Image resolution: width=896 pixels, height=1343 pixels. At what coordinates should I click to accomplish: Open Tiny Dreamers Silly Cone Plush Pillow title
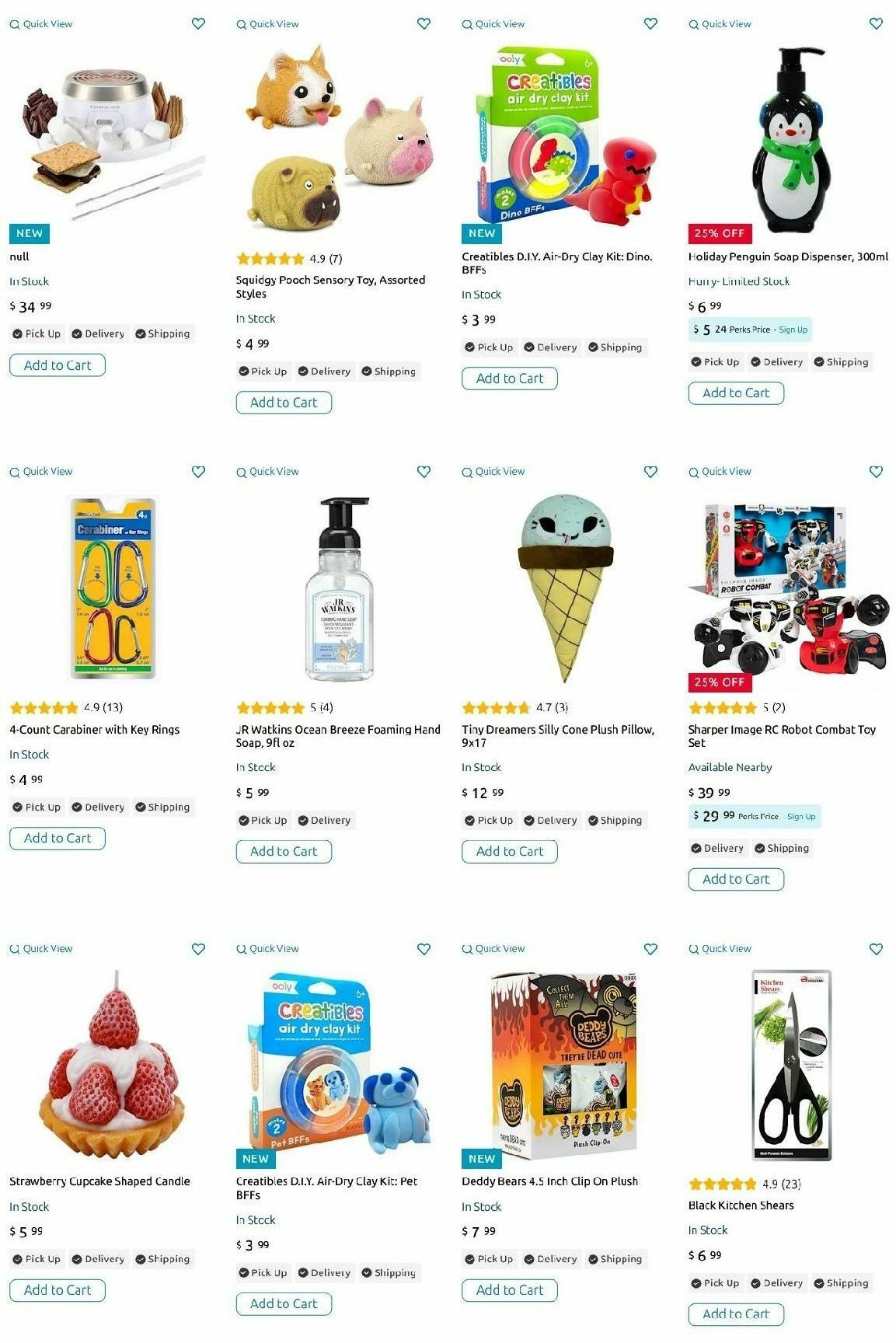click(x=558, y=736)
